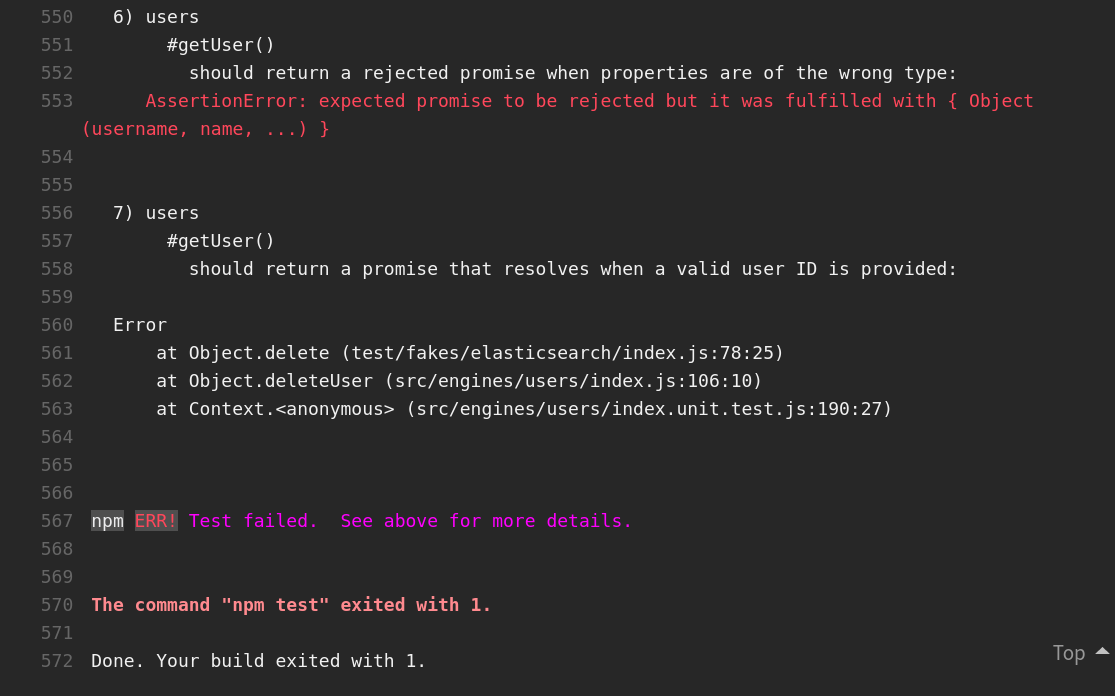This screenshot has height=696, width=1115.
Task: Click the "7) users" failure heading
Action: point(156,213)
